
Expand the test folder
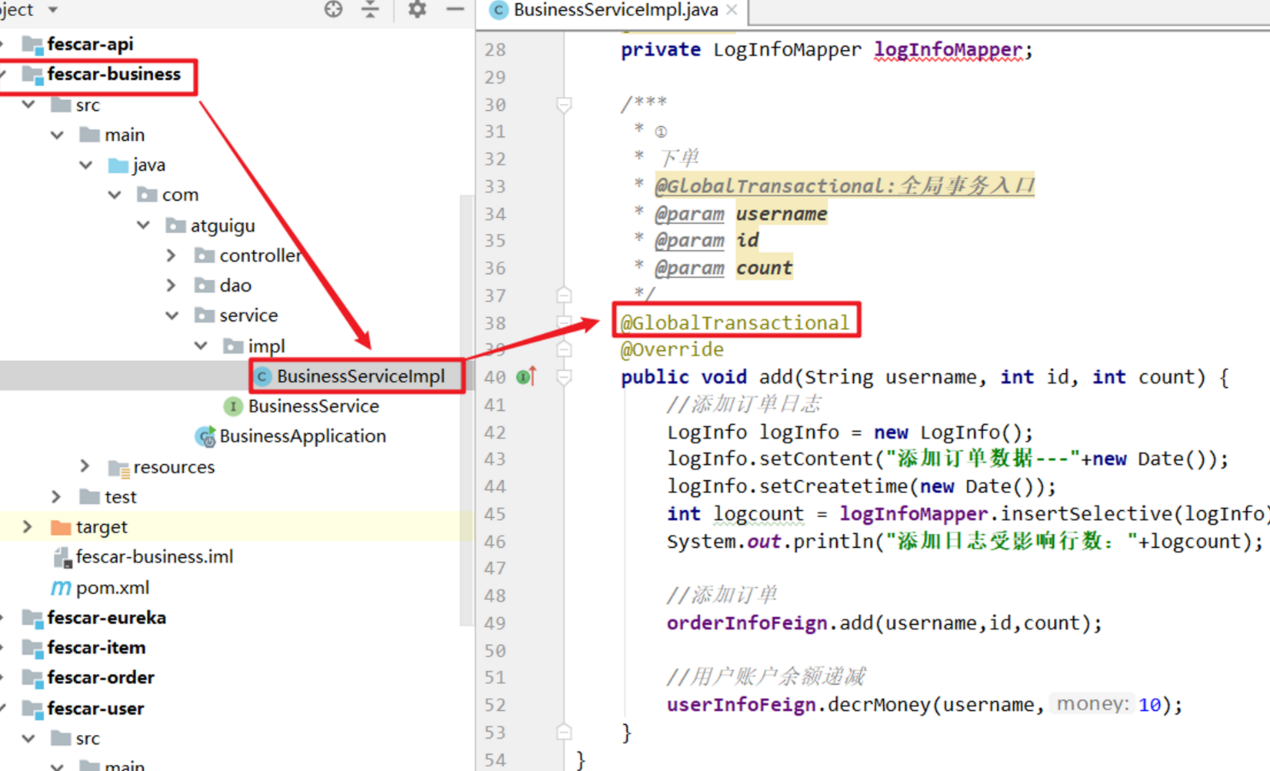point(57,497)
